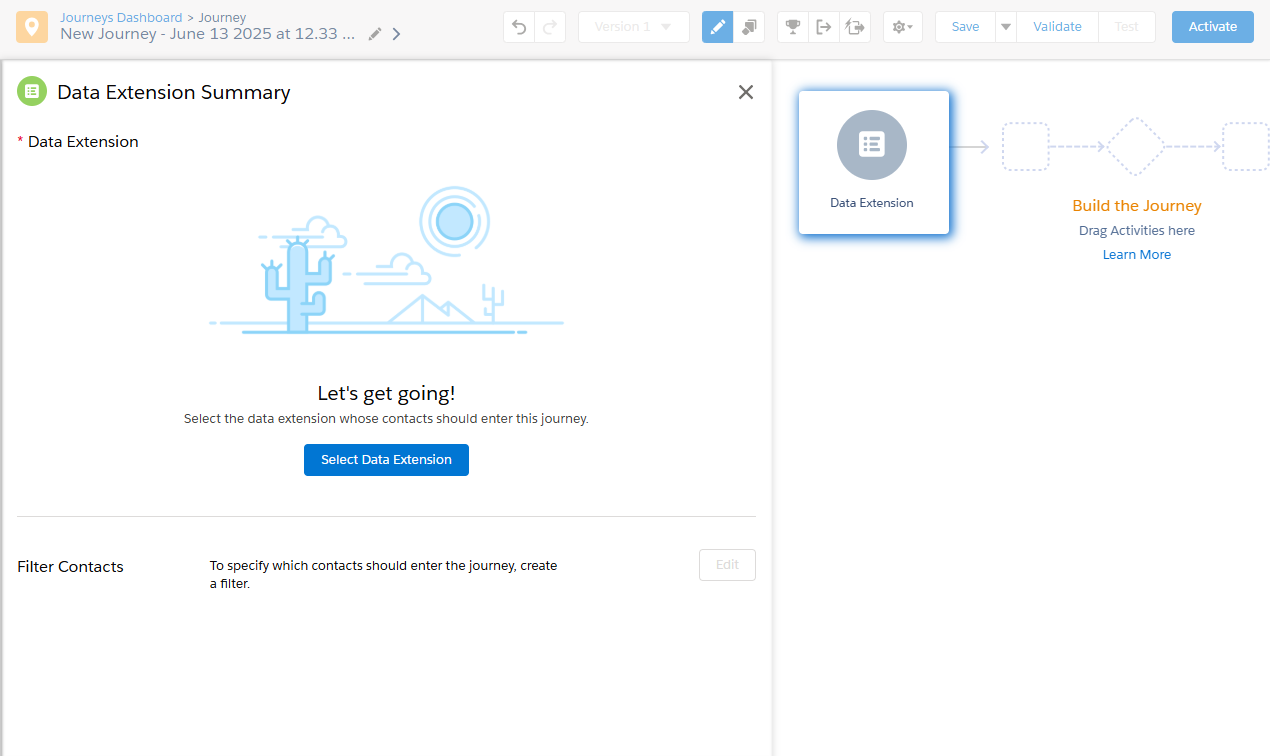
Task: Go to Journeys Dashboard breadcrumb
Action: pos(121,17)
